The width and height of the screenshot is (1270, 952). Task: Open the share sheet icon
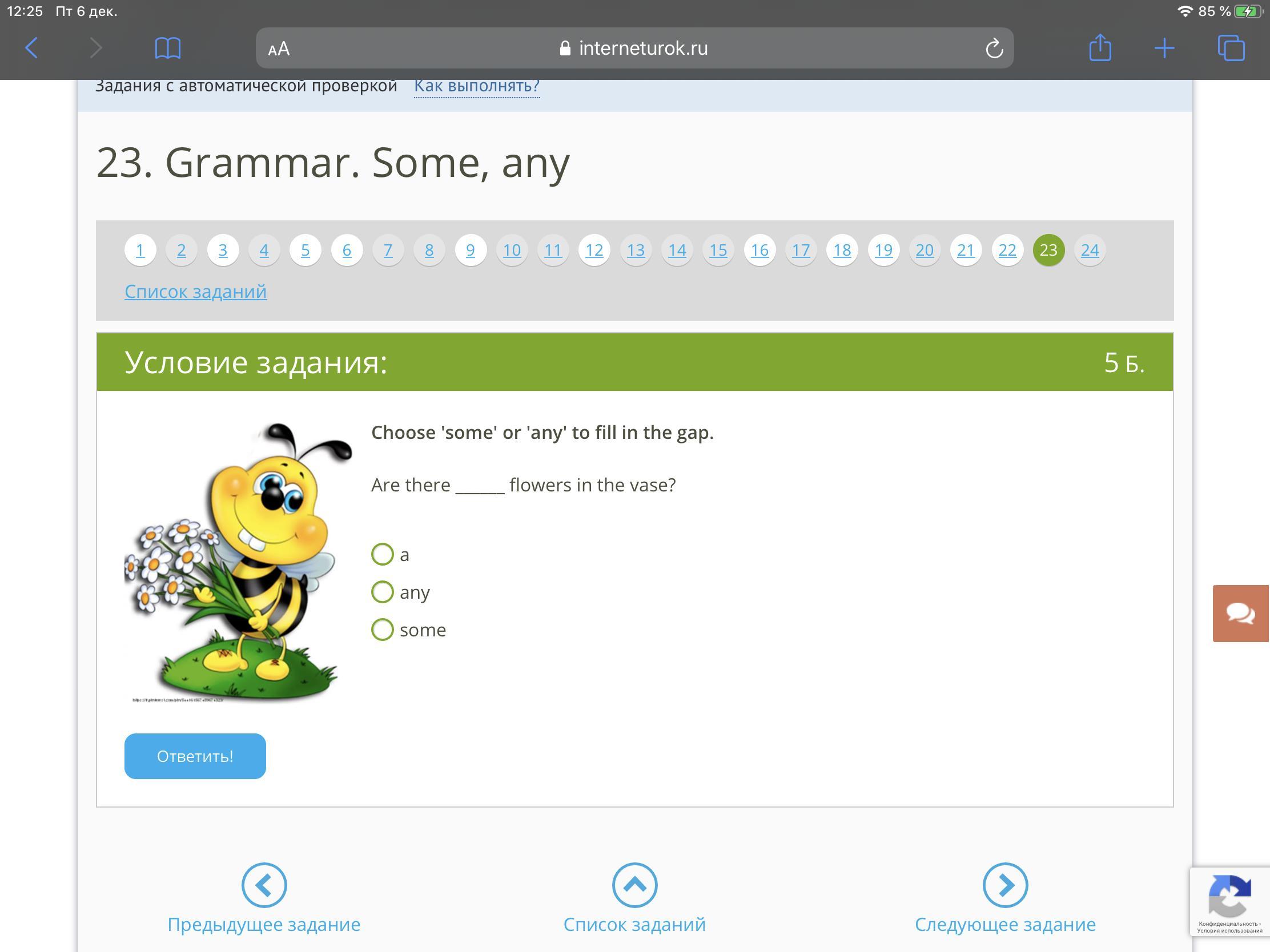point(1100,47)
